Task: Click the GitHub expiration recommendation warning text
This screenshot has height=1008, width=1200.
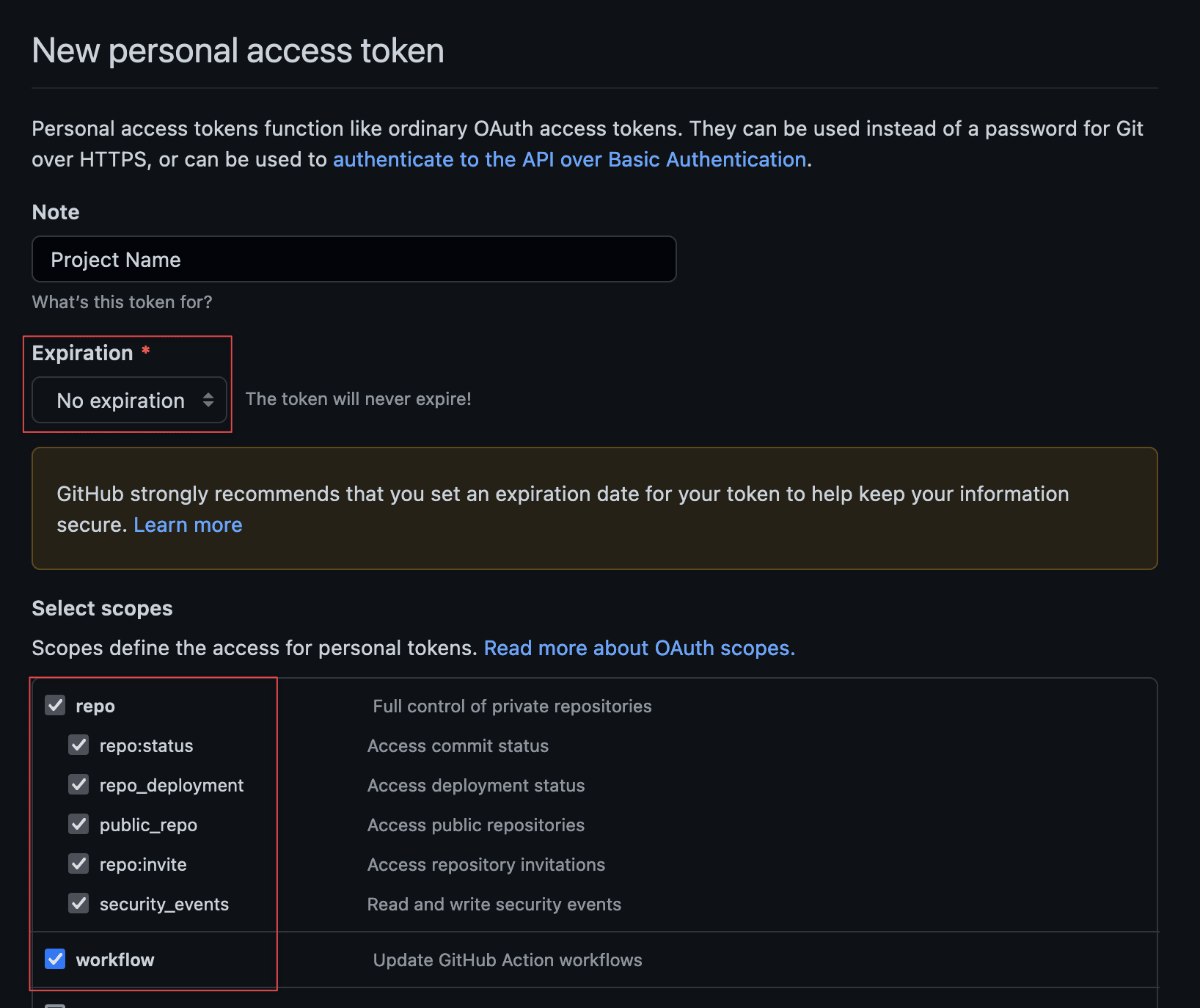Action: [562, 494]
